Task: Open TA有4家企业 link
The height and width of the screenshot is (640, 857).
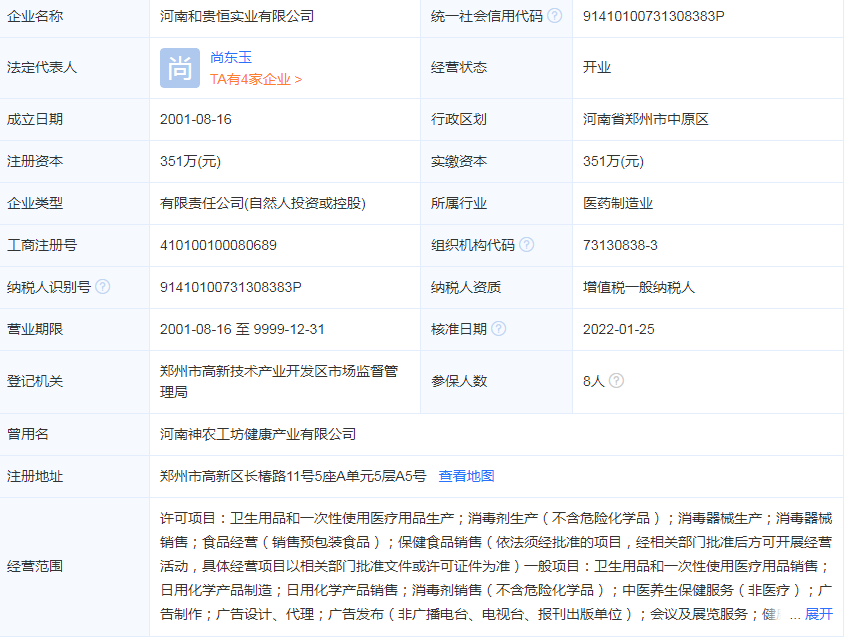Action: [256, 79]
